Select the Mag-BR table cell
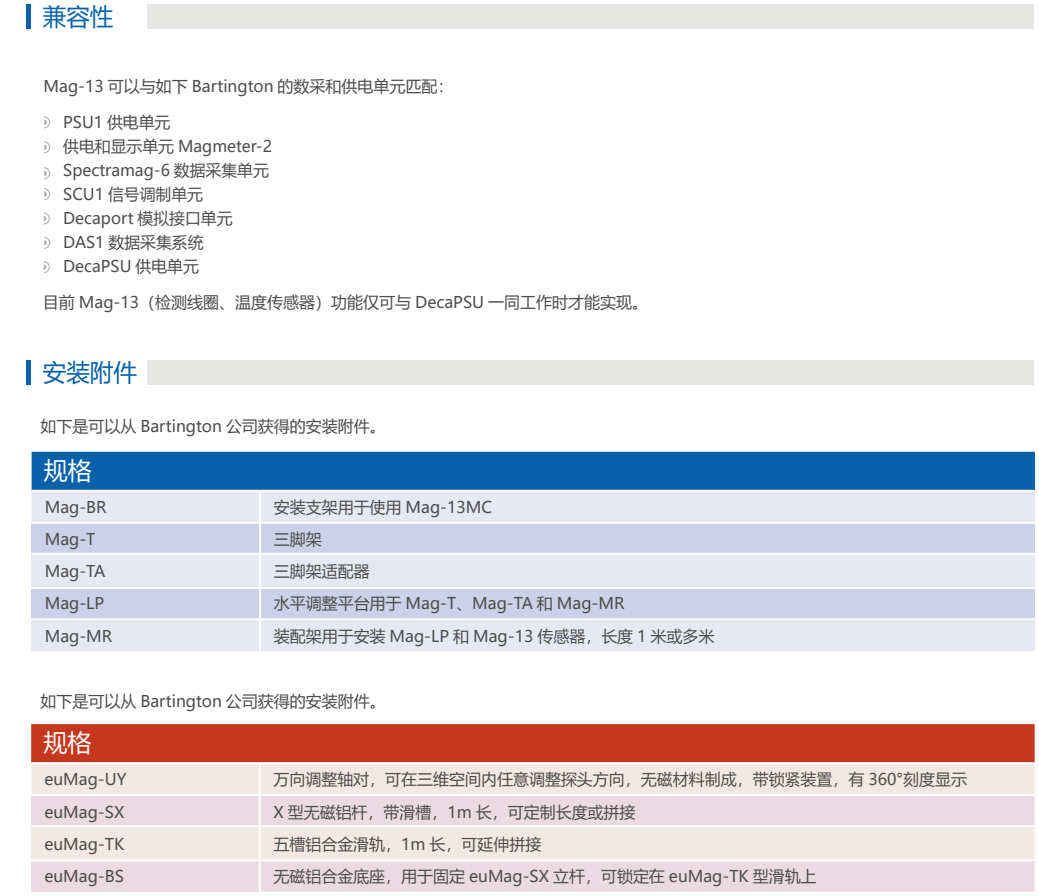Viewport: 1039px width, 896px height. coord(145,508)
